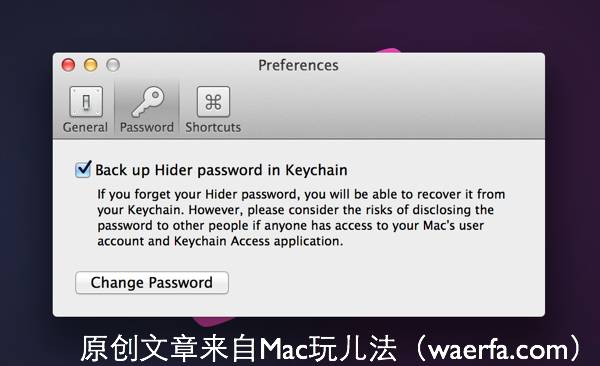Click the Shortcuts tab label text
The width and height of the screenshot is (600, 366).
[213, 127]
